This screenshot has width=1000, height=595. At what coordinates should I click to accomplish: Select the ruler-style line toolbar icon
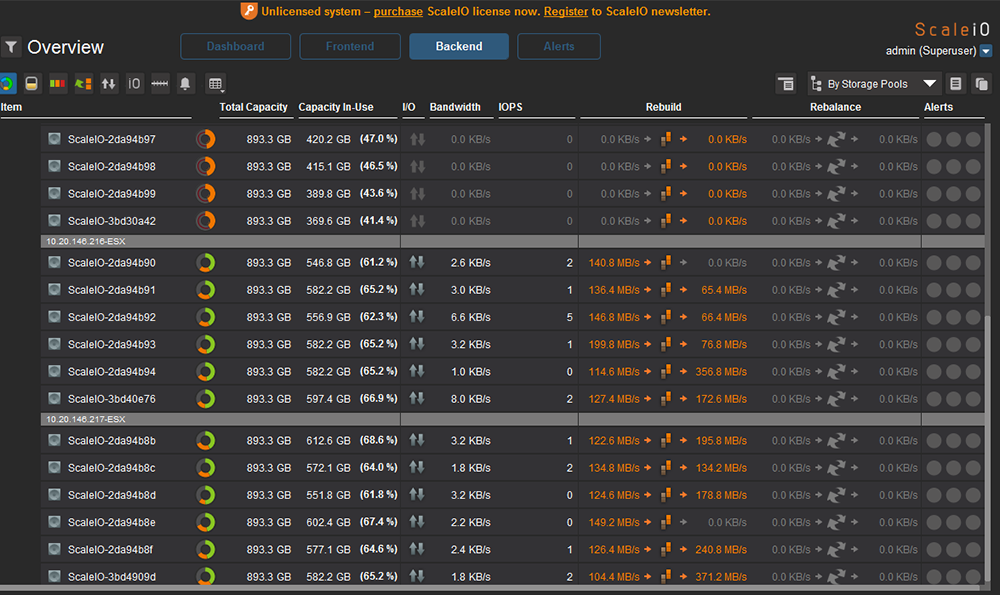click(159, 84)
